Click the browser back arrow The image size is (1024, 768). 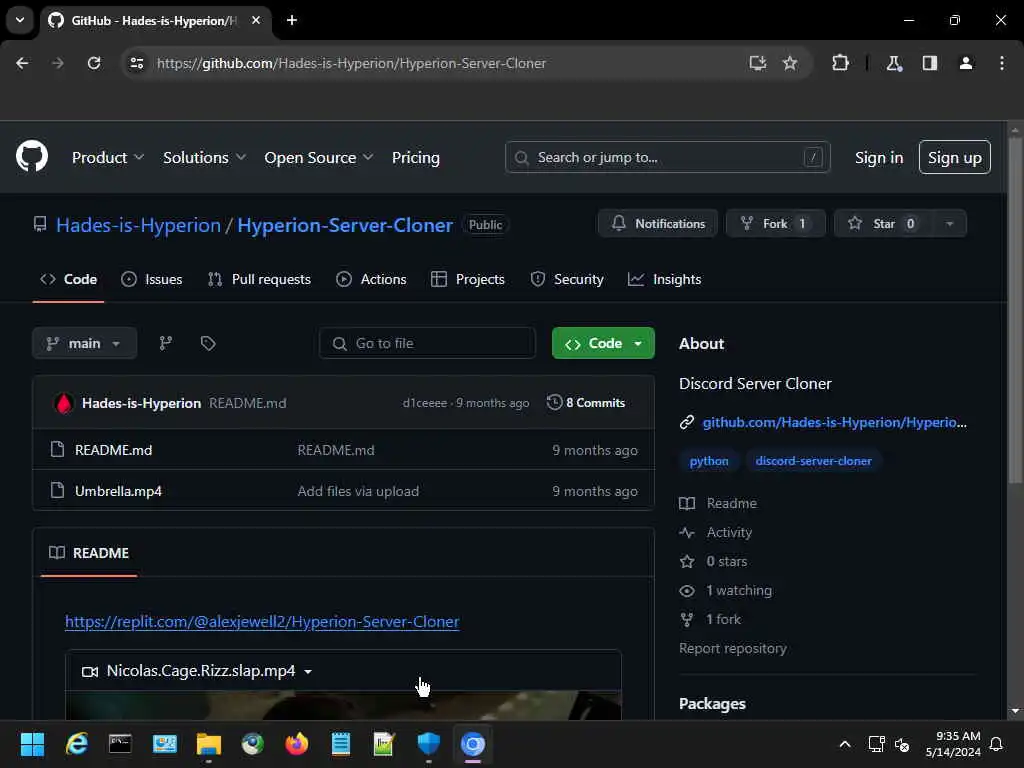pyautogui.click(x=22, y=63)
